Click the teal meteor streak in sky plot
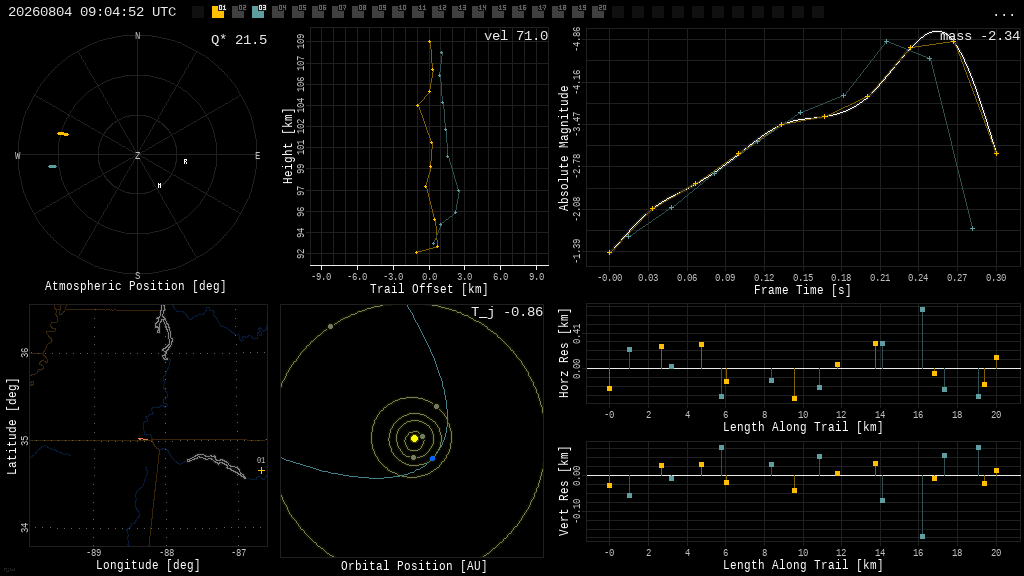This screenshot has width=1024, height=576. (x=52, y=167)
